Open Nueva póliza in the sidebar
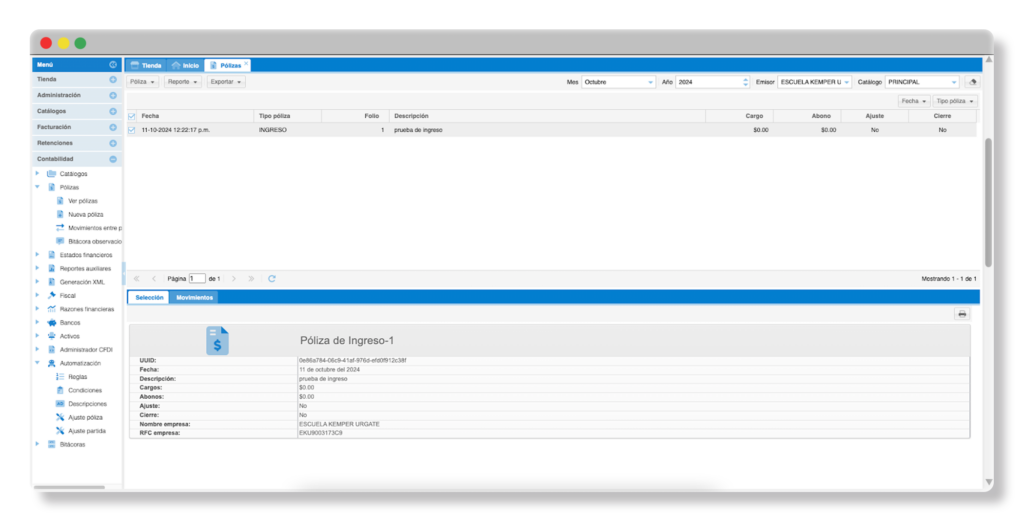Screen dimensions: 1024x531 click(x=84, y=214)
